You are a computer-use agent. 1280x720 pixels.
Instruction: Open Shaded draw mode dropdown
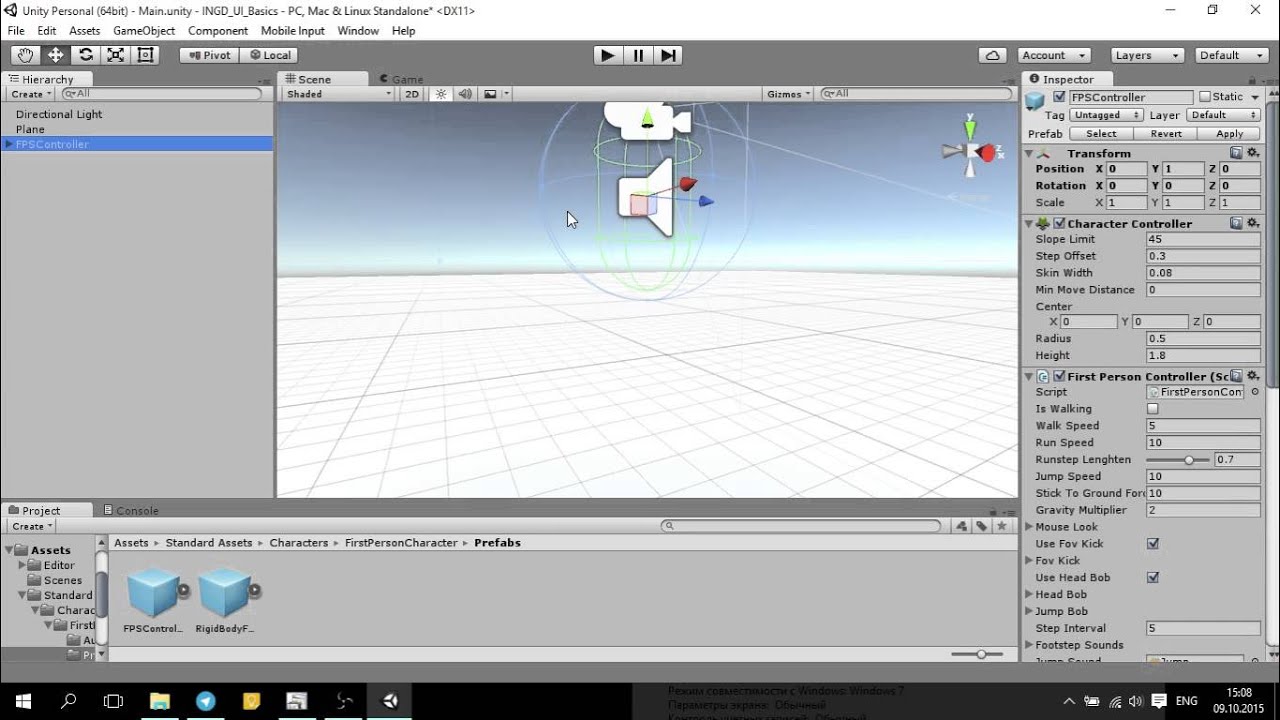(338, 94)
